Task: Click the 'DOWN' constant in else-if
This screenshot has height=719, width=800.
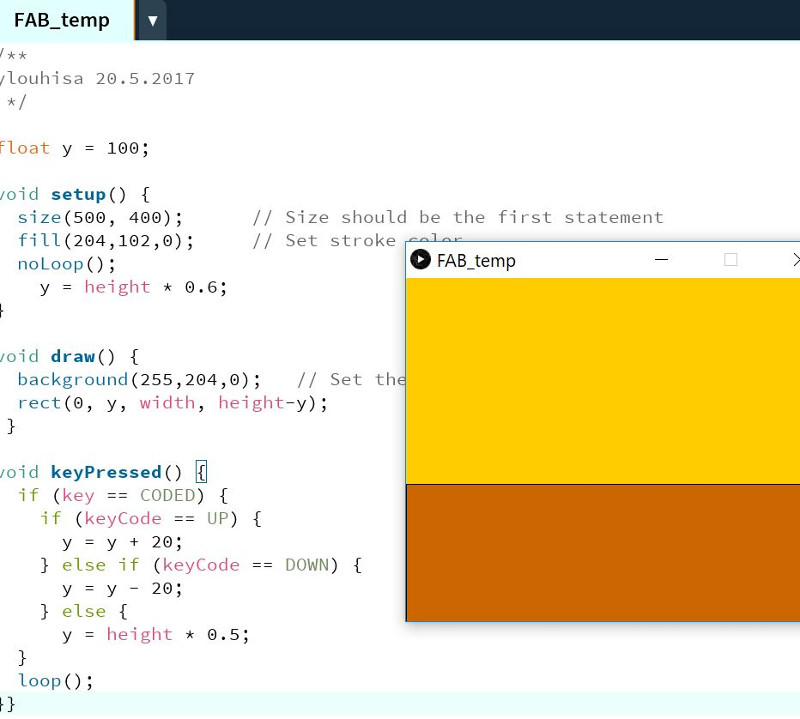Action: (x=307, y=565)
